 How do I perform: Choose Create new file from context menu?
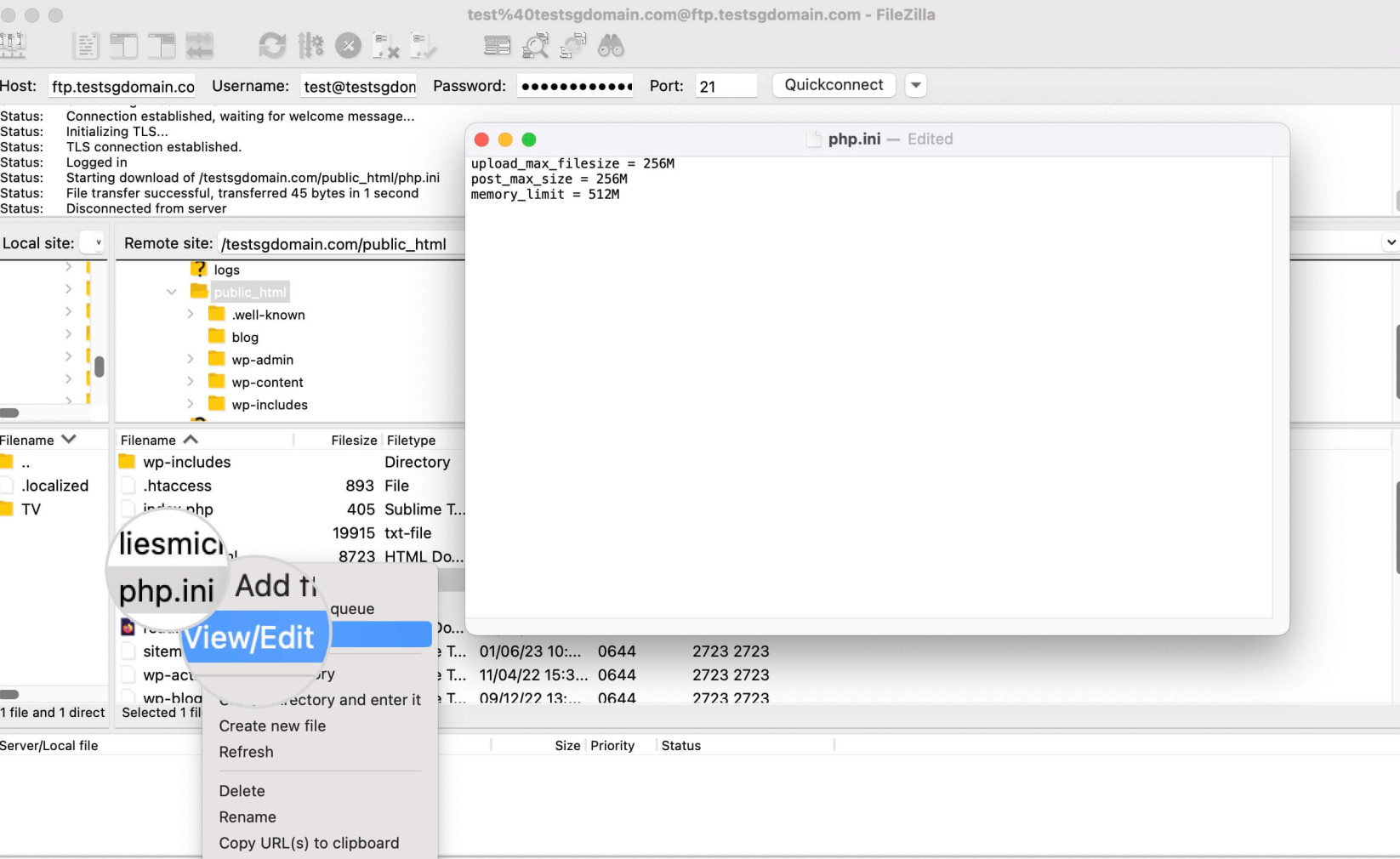[272, 725]
